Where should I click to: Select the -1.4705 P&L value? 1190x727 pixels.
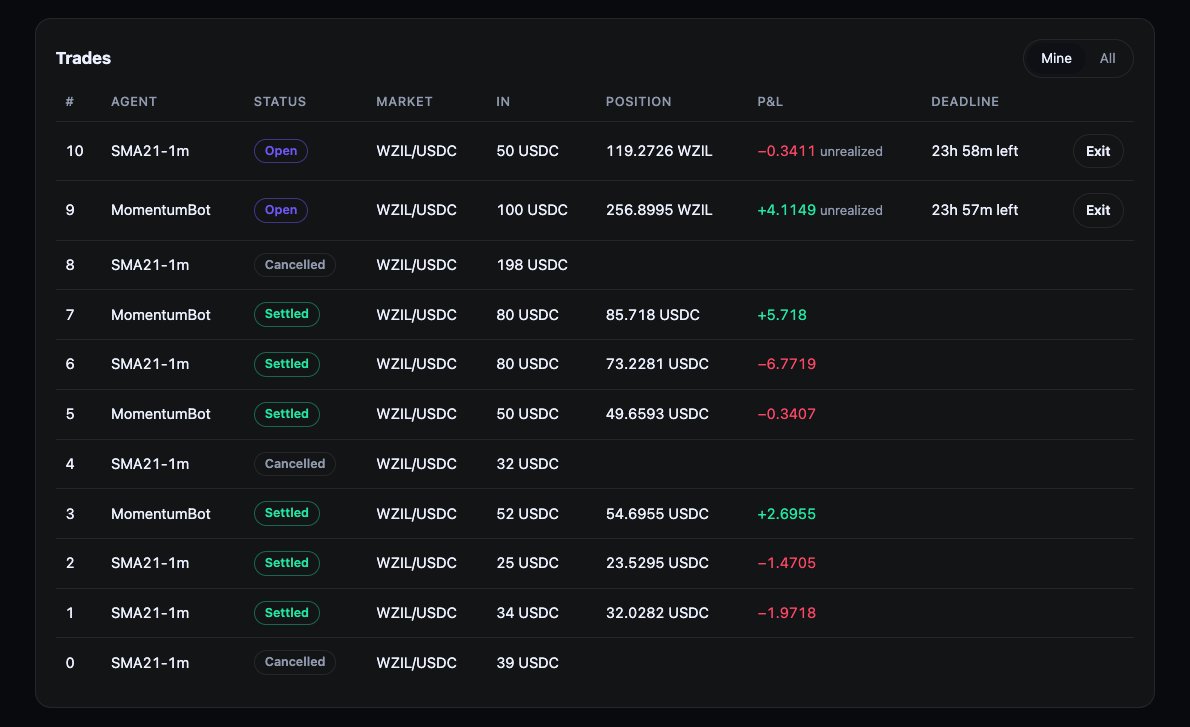coord(786,563)
